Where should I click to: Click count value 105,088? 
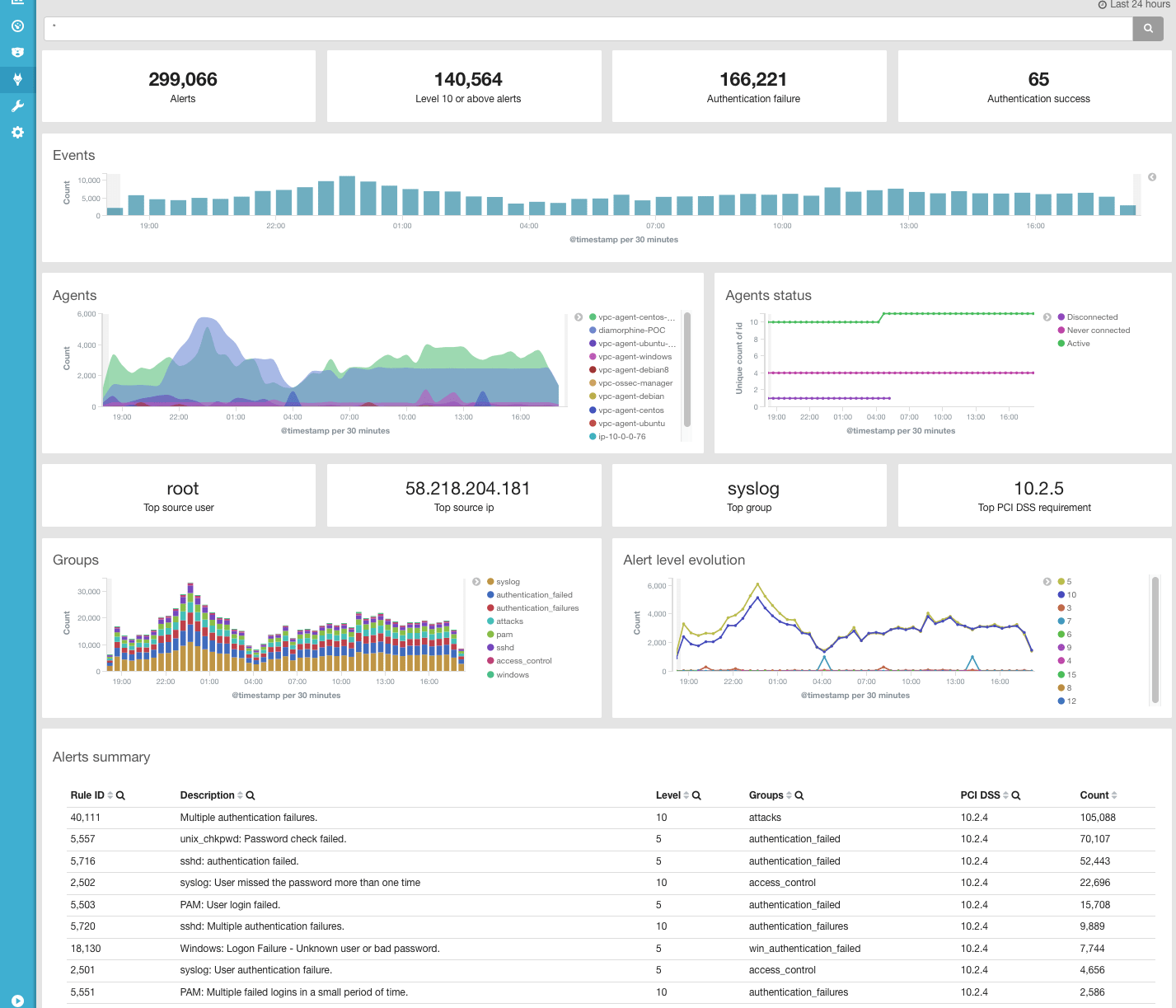[1098, 818]
